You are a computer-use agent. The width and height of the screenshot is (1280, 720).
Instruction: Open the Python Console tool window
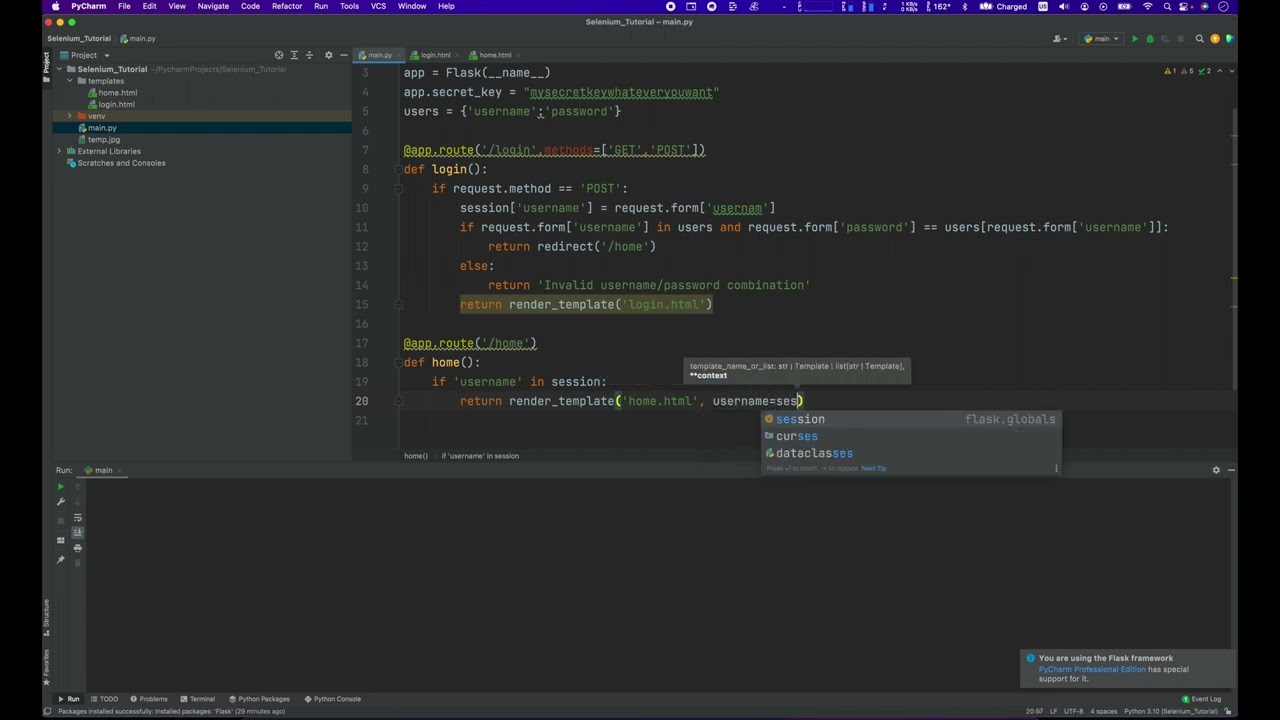click(333, 699)
